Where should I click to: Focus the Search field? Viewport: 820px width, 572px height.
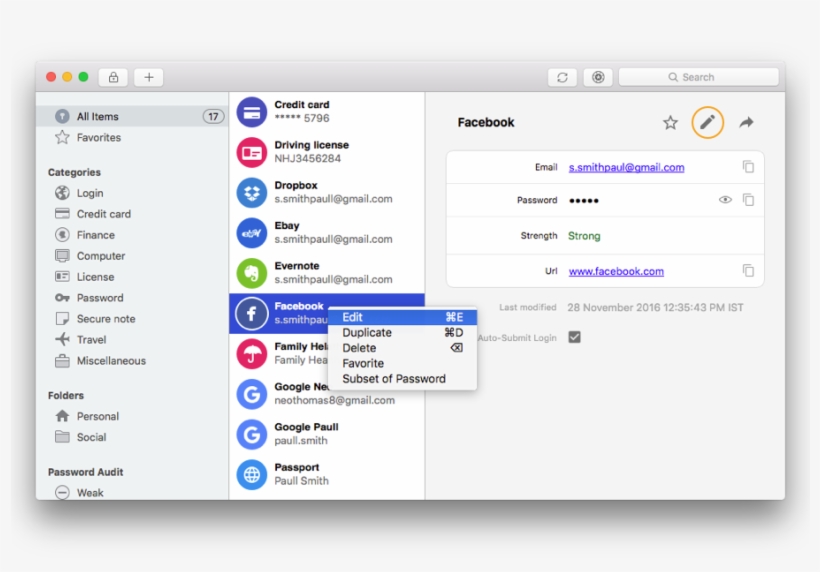tap(698, 77)
